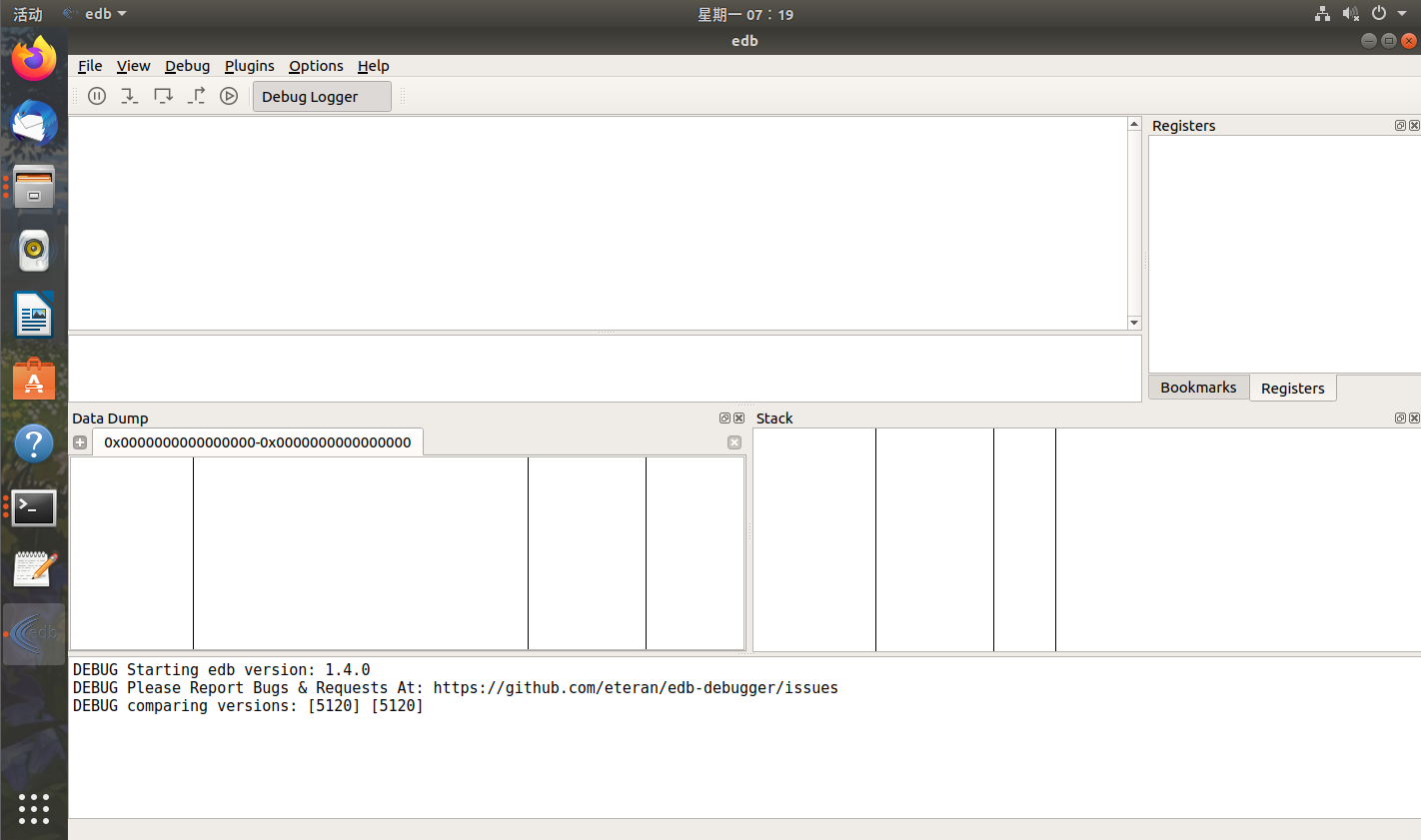The width and height of the screenshot is (1421, 840).
Task: Close the current data dump tab
Action: tap(734, 442)
